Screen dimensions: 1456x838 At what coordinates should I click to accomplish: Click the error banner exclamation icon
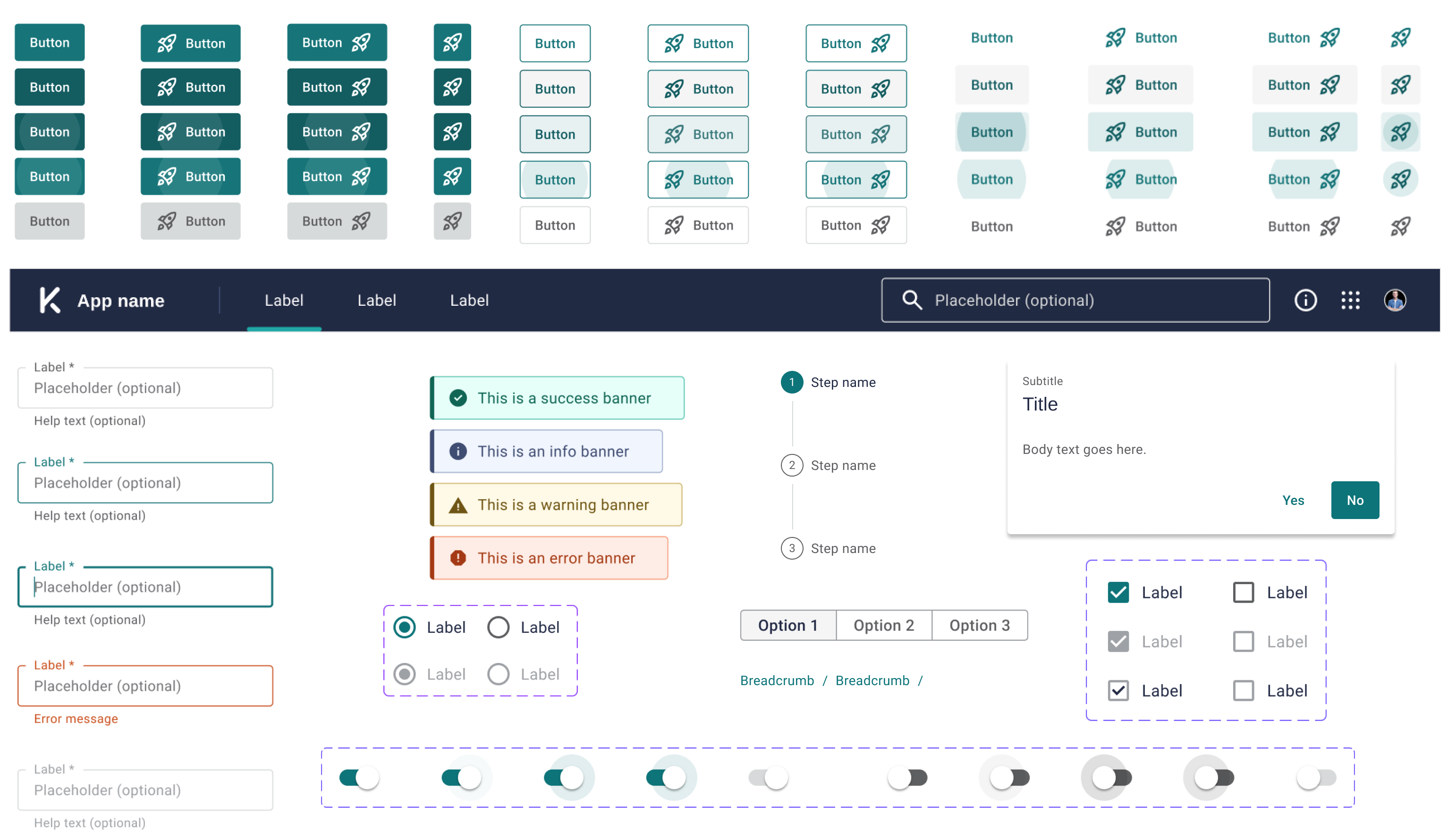(x=457, y=558)
